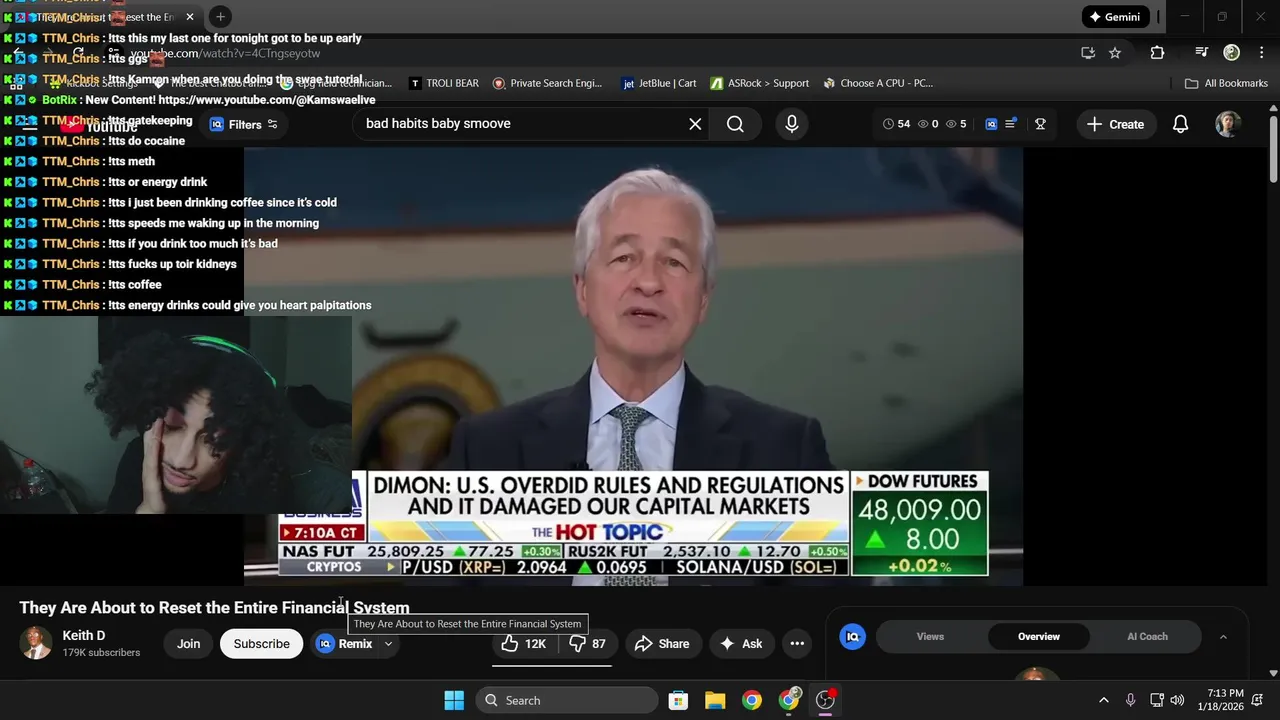Switch to the AI Coach tab
Viewport: 1280px width, 720px height.
(x=1147, y=636)
